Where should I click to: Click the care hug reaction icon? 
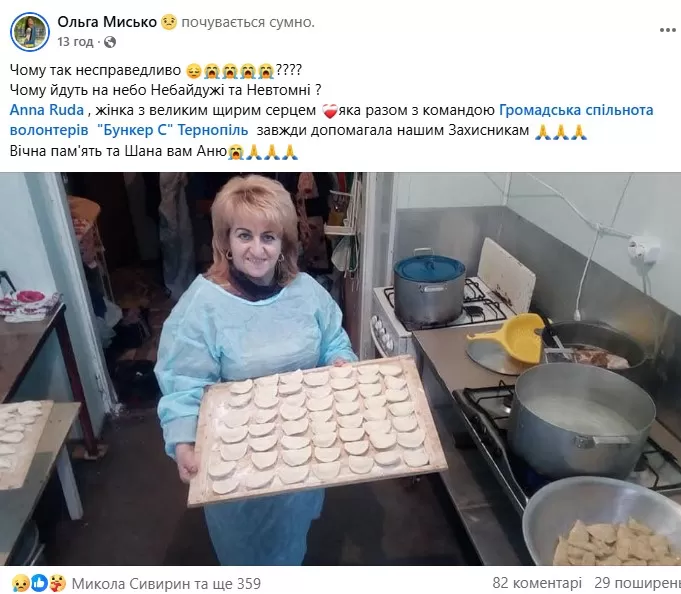(x=57, y=583)
